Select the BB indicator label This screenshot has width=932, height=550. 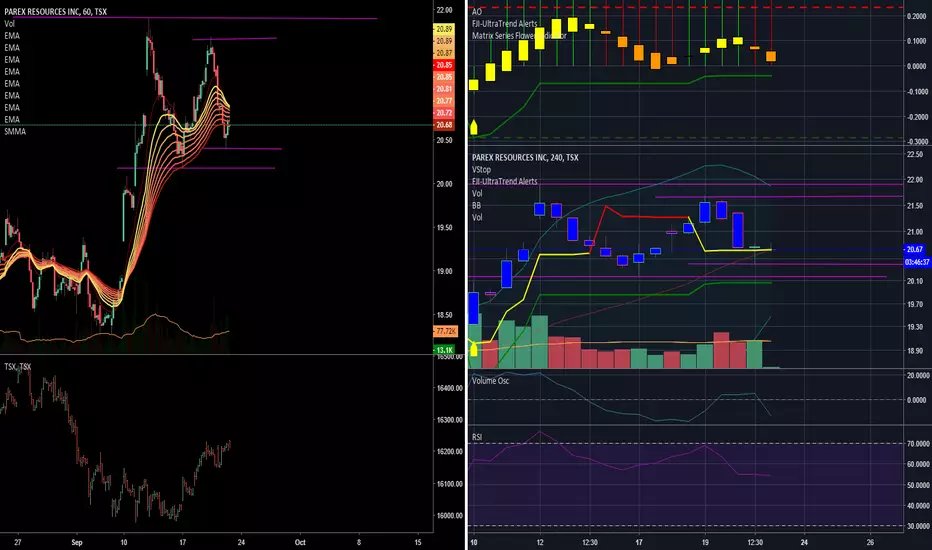[476, 205]
